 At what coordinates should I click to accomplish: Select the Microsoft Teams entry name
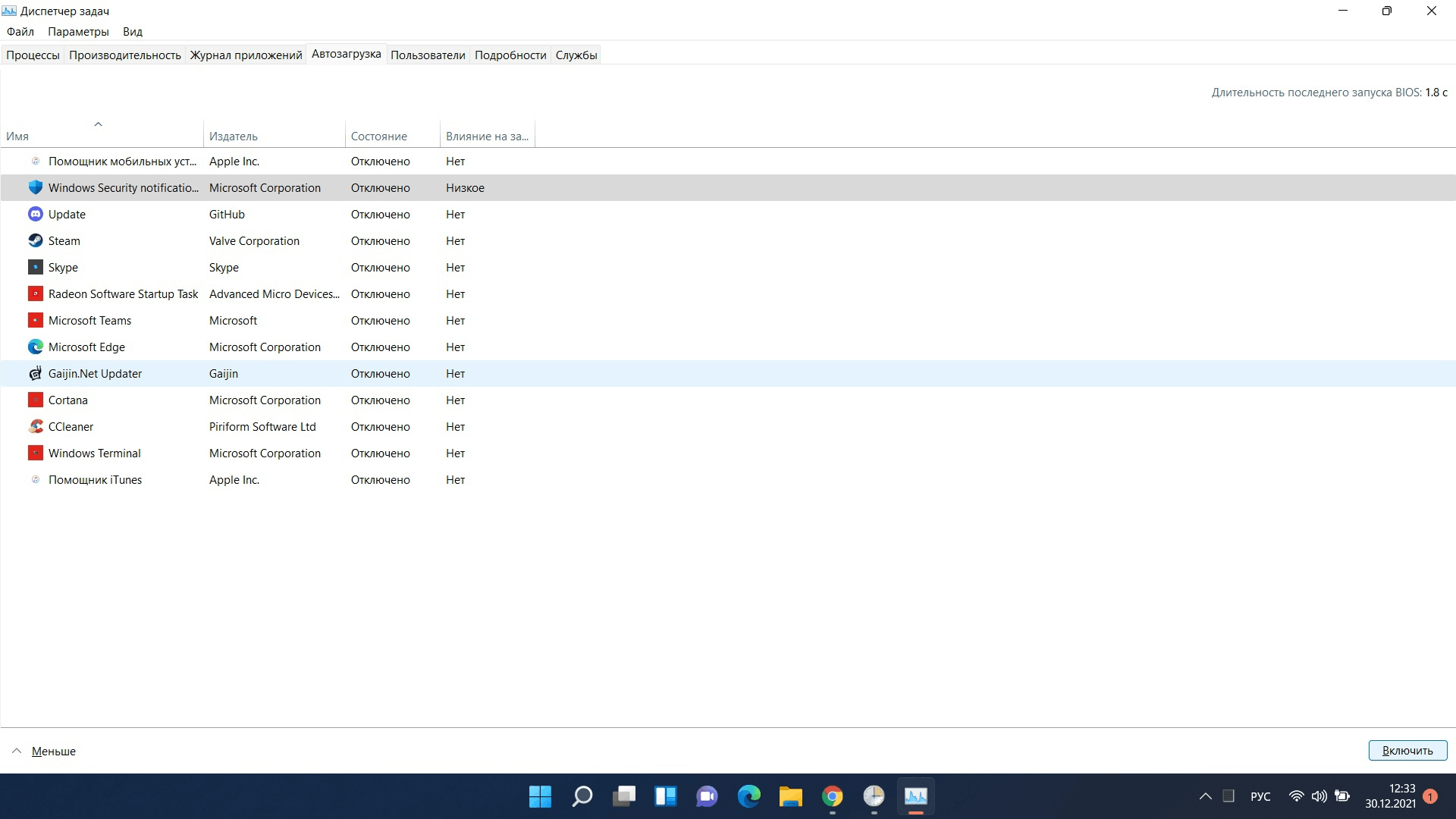coord(89,320)
